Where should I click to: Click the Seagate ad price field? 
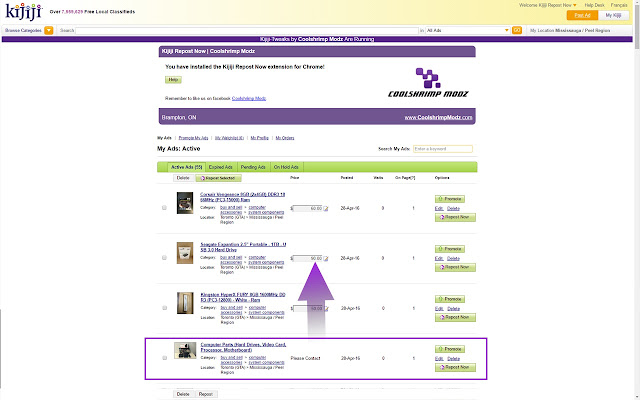coord(308,258)
